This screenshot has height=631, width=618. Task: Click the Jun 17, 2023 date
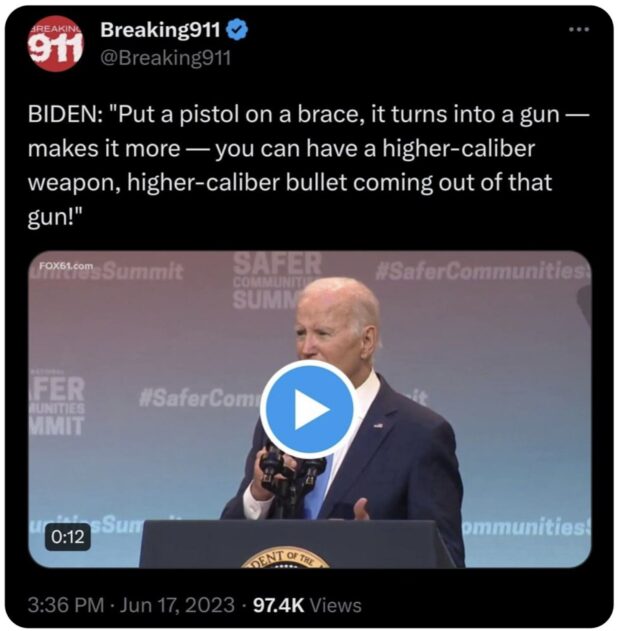pyautogui.click(x=177, y=605)
